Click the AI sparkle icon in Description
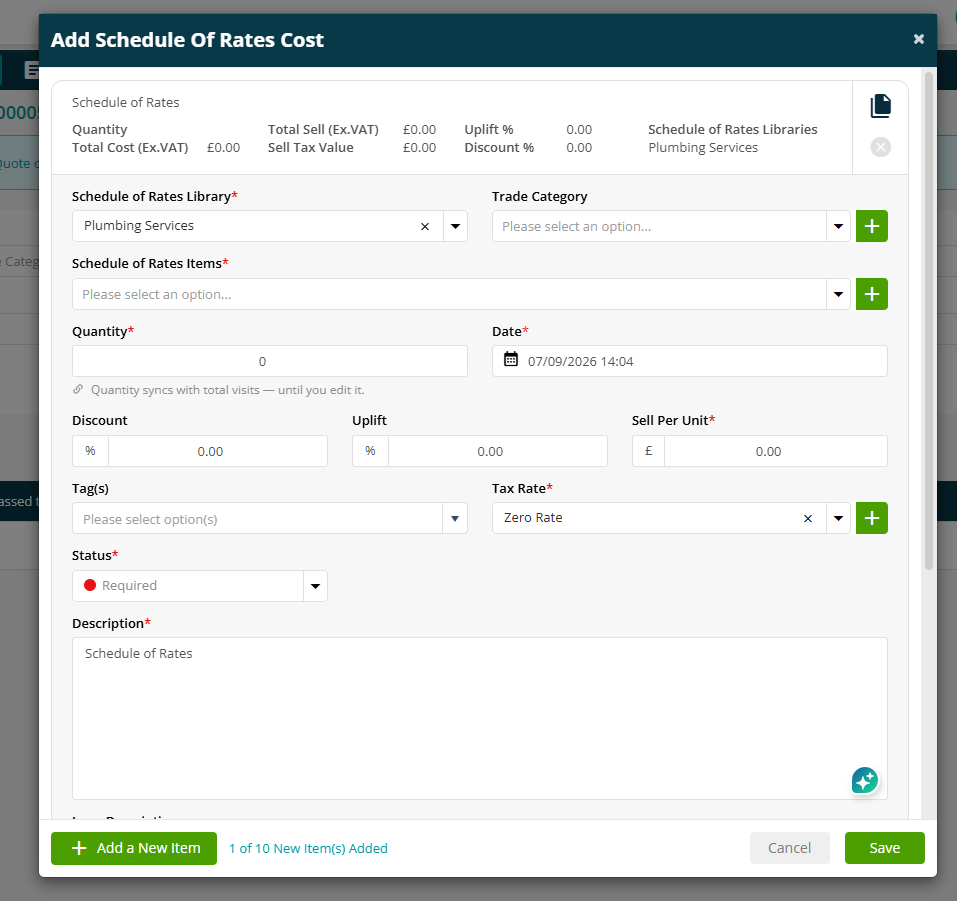The image size is (957, 901). [865, 780]
